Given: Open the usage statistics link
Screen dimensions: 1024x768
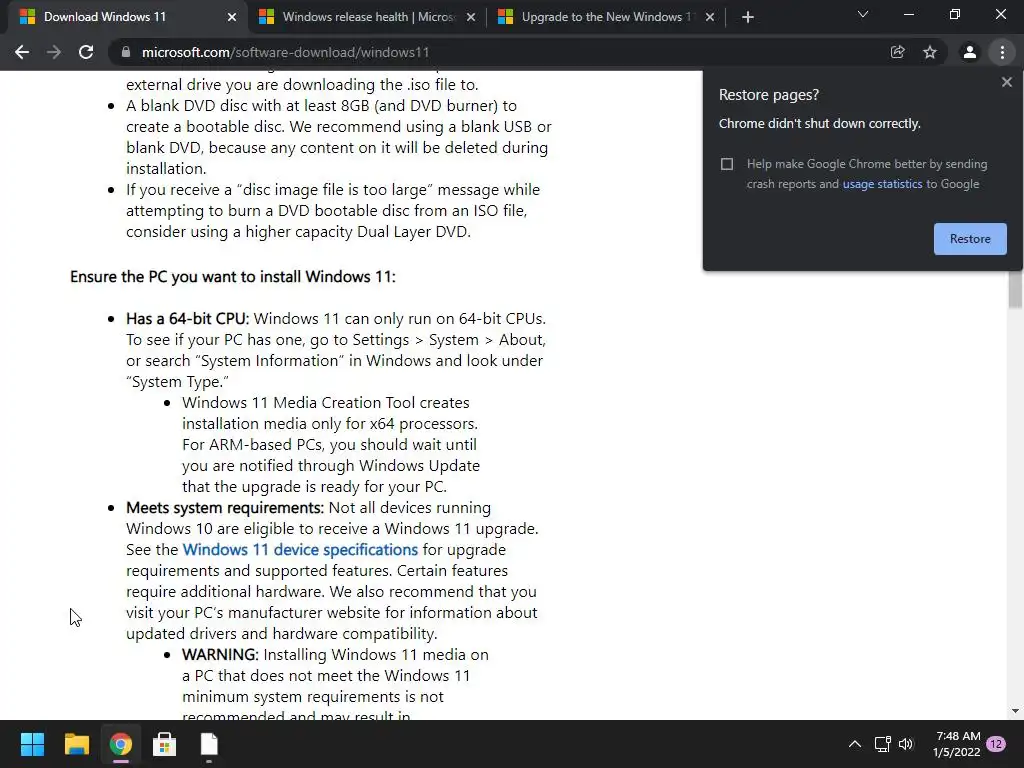Looking at the screenshot, I should point(882,184).
